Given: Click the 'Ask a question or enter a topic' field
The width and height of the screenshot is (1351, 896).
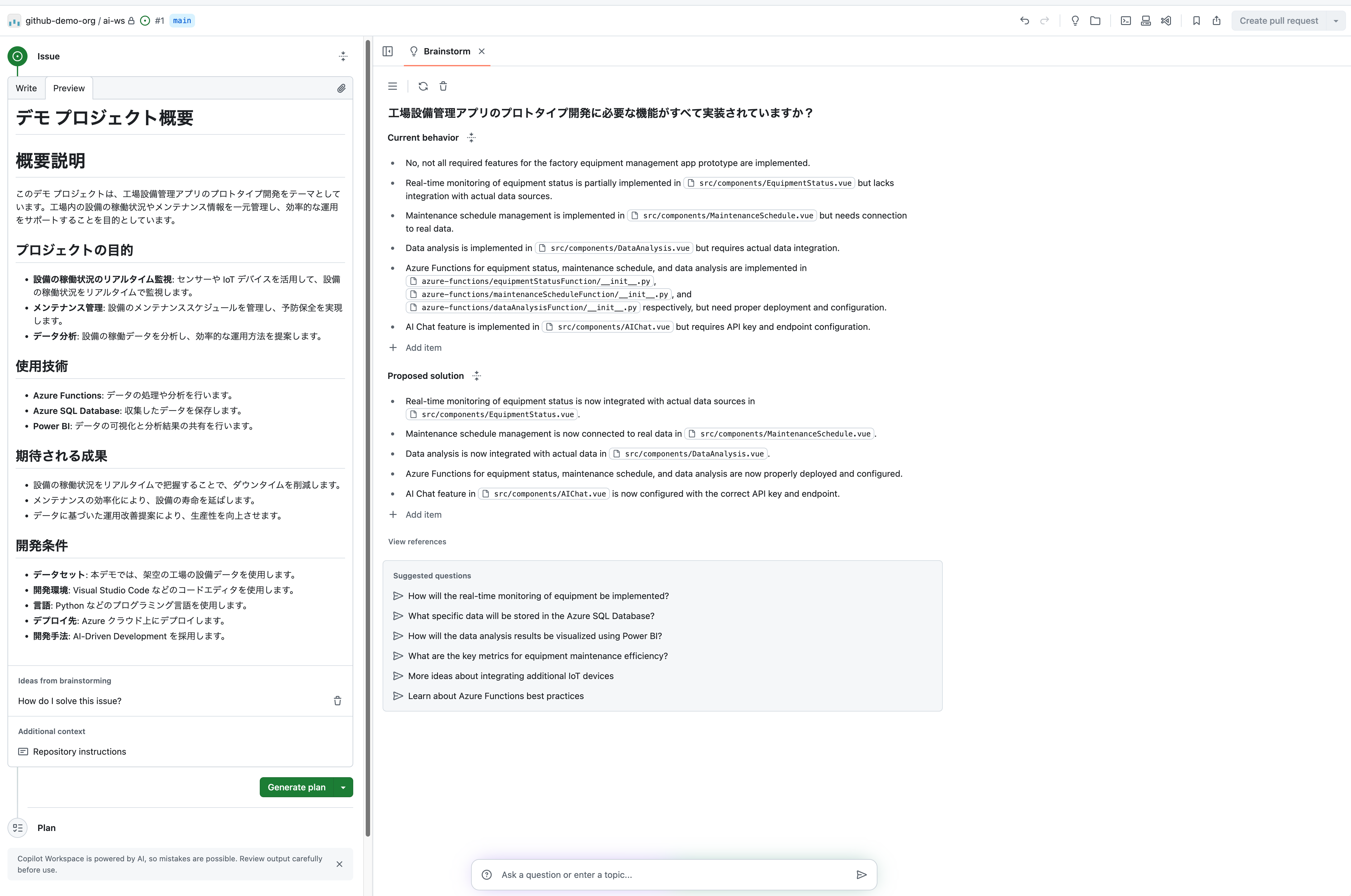Looking at the screenshot, I should click(674, 875).
